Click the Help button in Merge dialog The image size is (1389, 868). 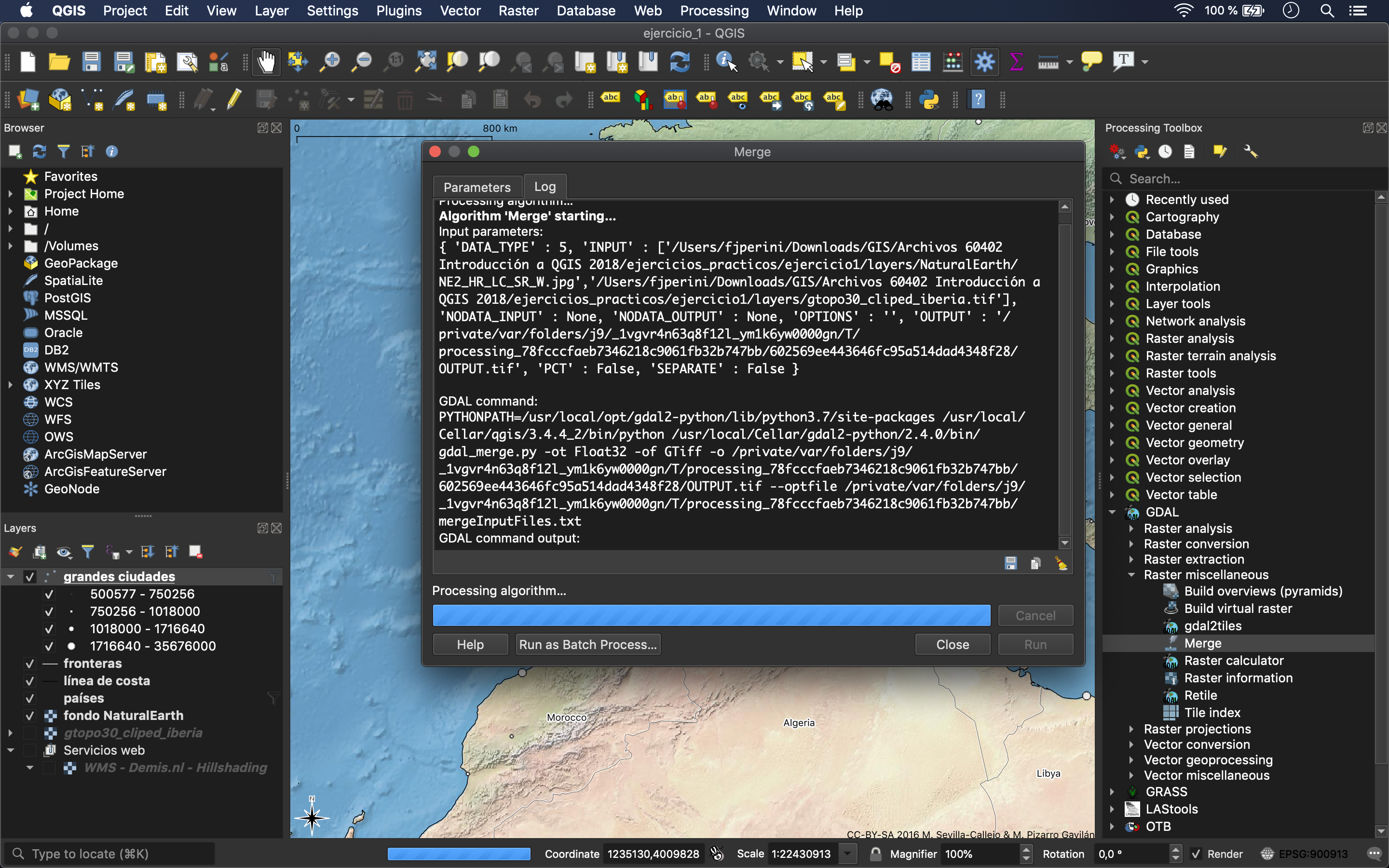point(470,644)
